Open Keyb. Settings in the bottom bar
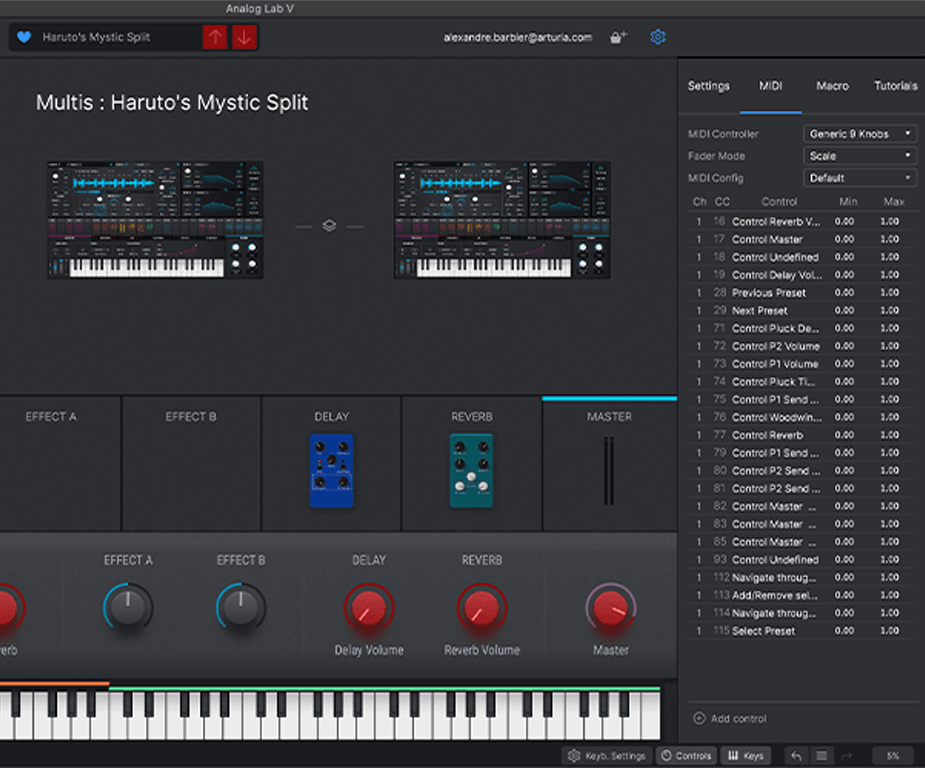Viewport: 925px width, 768px height. [607, 756]
